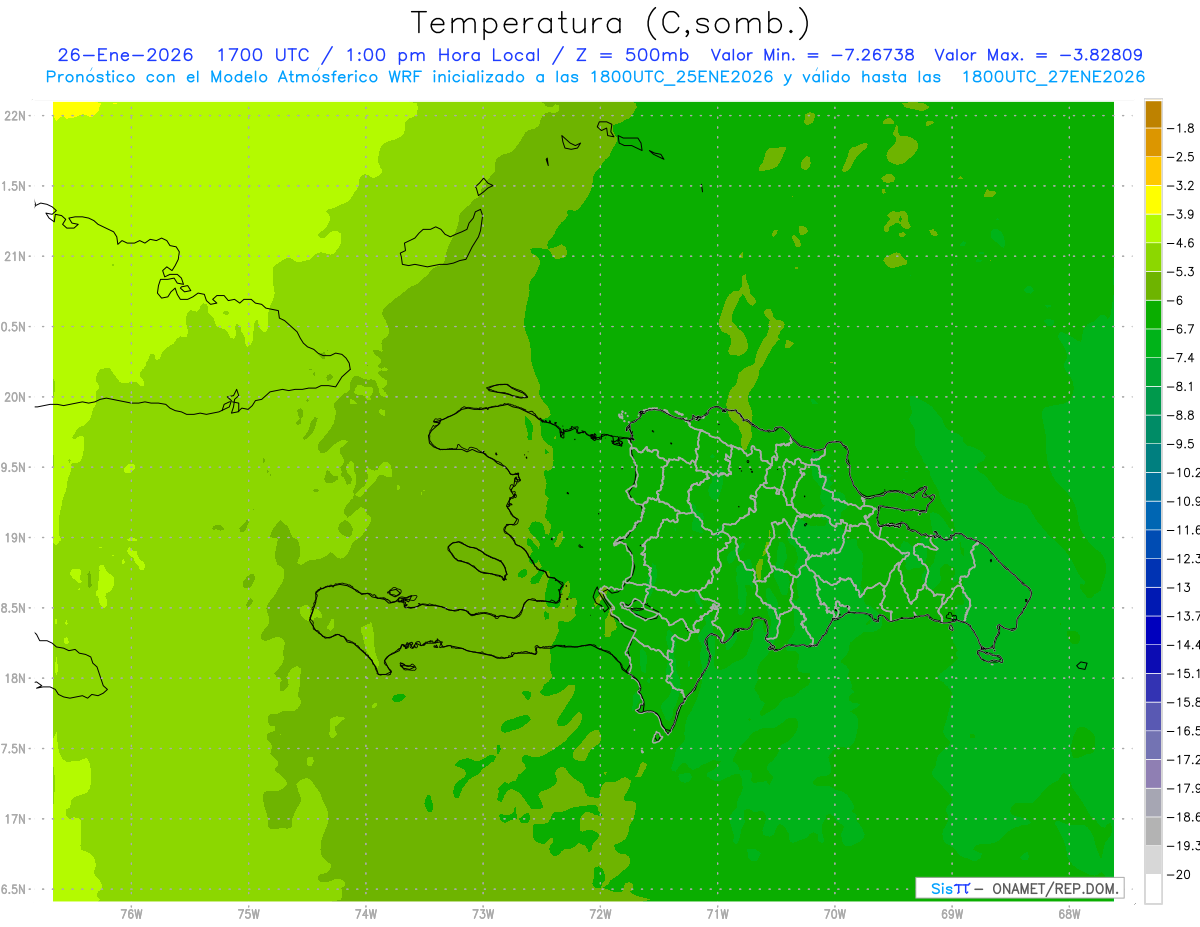Screen dimensions: 1200x927
Task: Click the '-4.6' colorbar label
Action: pyautogui.click(x=1182, y=243)
